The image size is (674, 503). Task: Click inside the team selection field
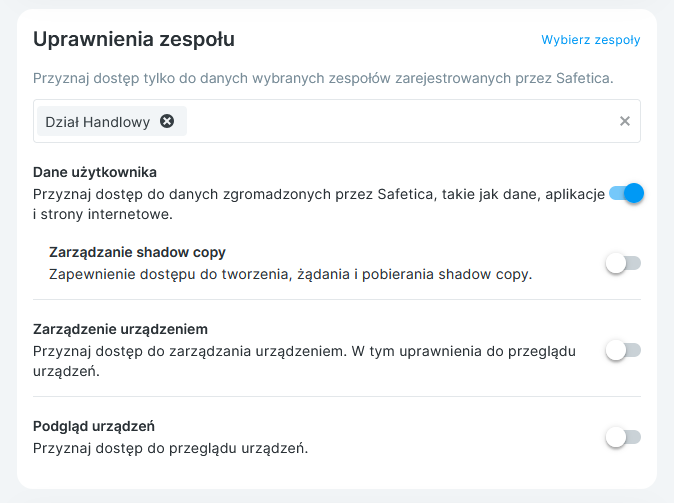tap(400, 121)
